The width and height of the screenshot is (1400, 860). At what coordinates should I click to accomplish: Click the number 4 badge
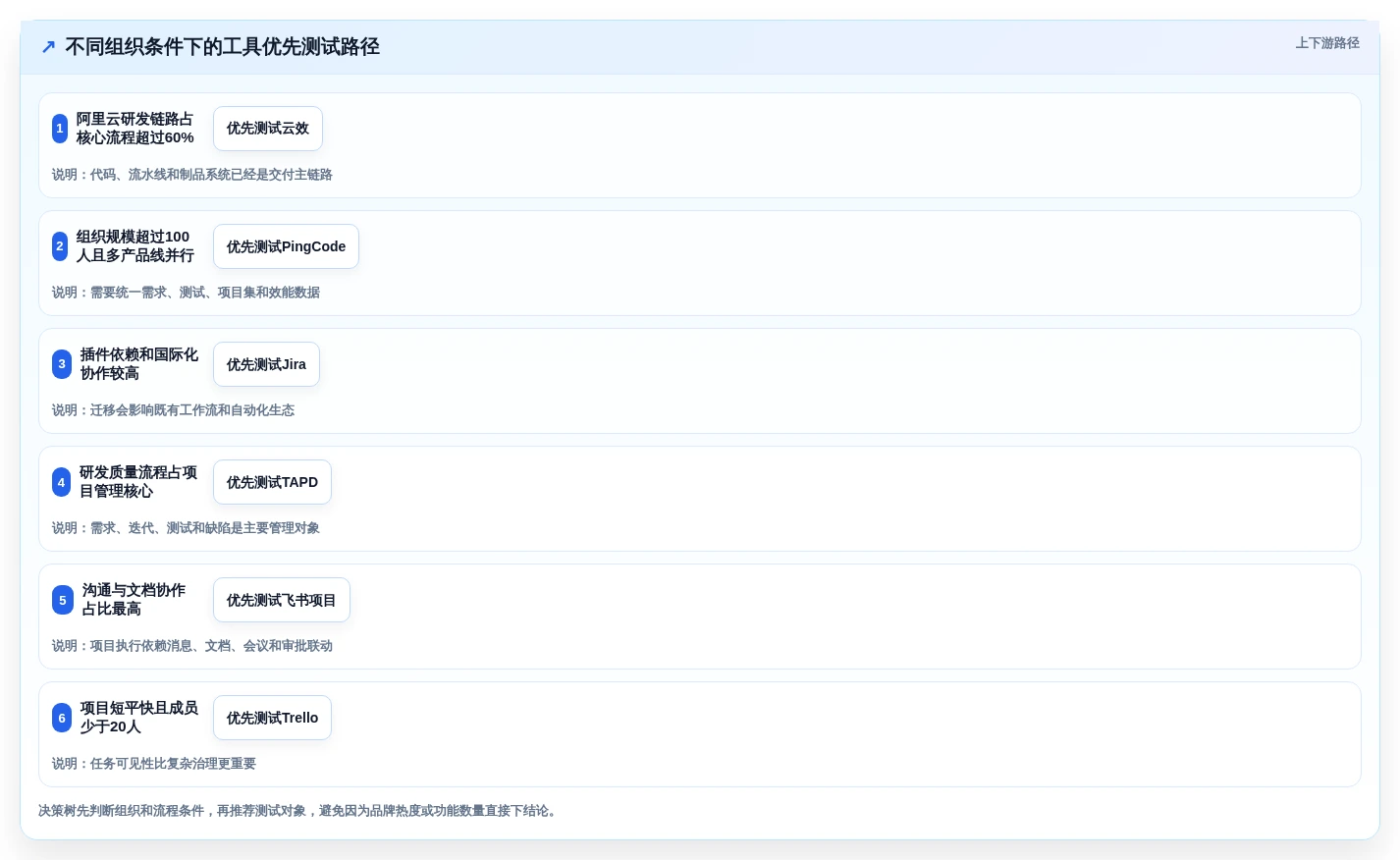pos(61,482)
